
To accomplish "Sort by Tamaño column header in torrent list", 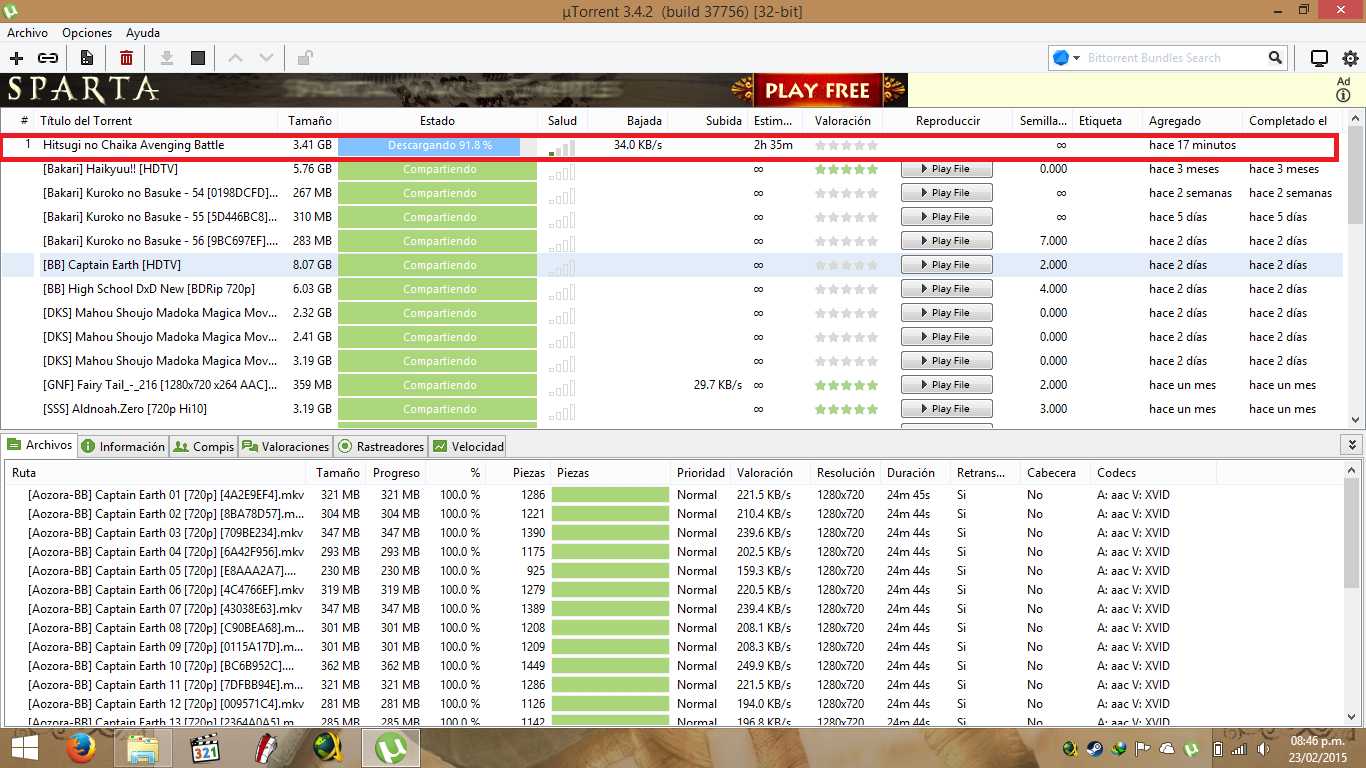I will click(x=310, y=121).
